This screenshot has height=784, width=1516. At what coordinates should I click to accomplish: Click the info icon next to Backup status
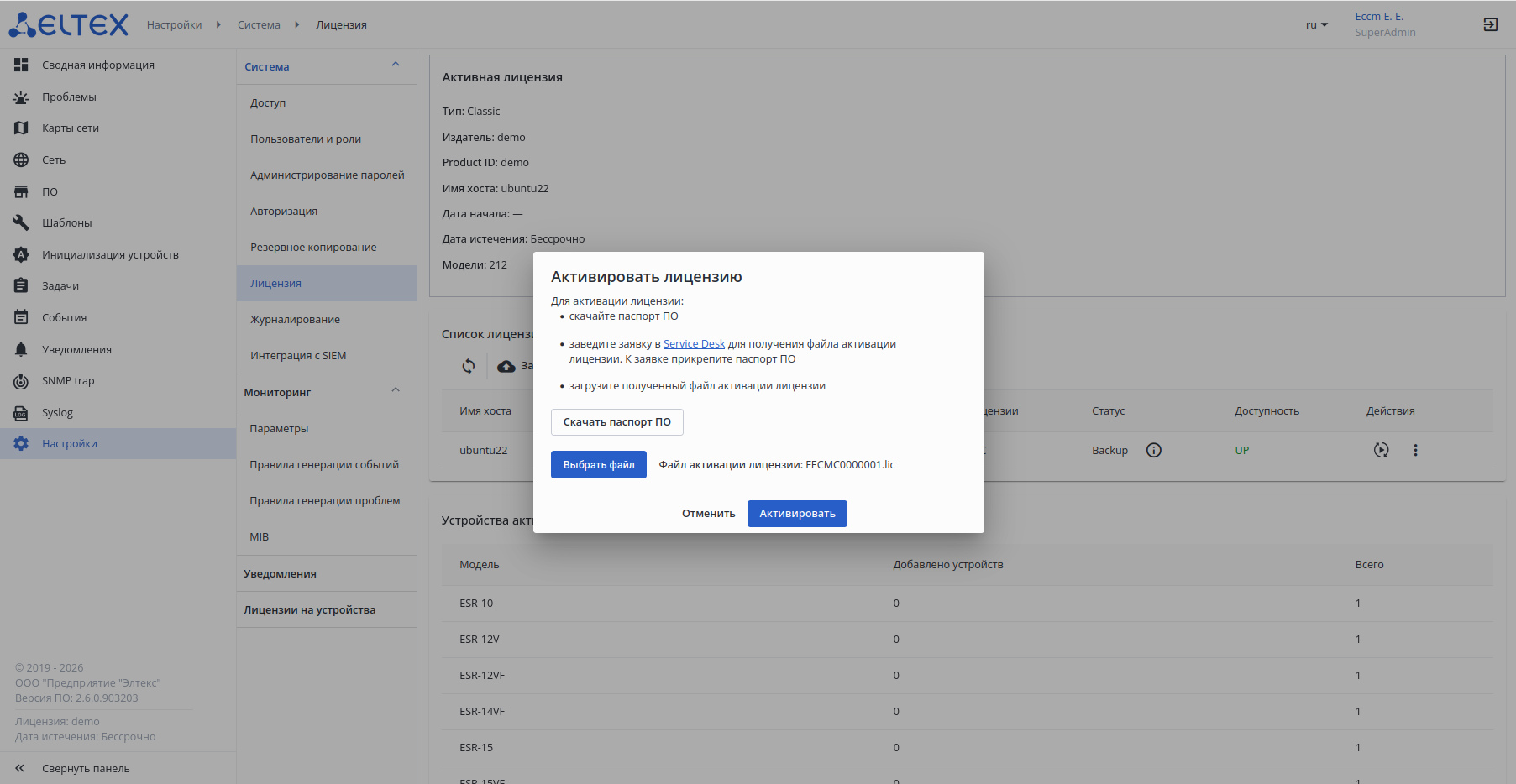(1154, 450)
